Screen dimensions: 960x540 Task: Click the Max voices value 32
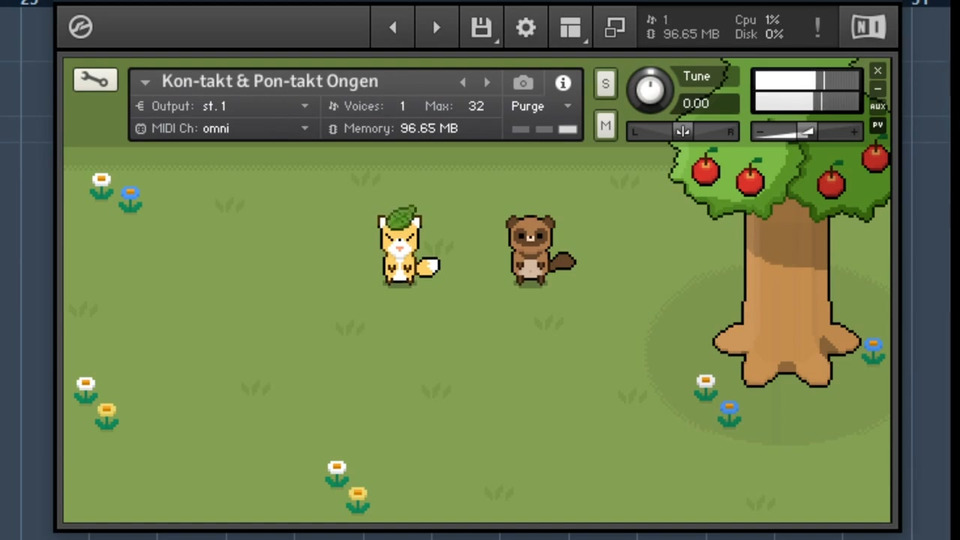[x=476, y=106]
